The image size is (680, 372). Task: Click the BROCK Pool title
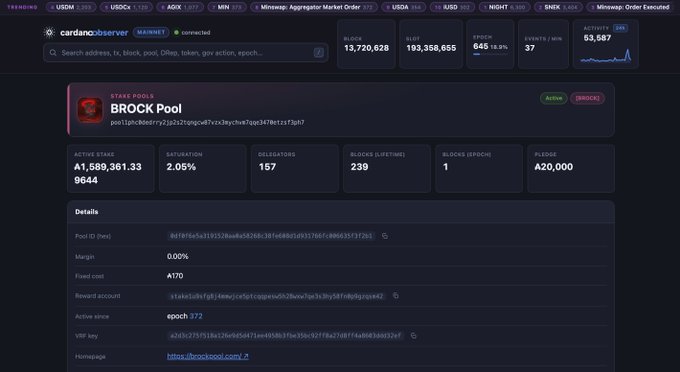click(x=146, y=109)
